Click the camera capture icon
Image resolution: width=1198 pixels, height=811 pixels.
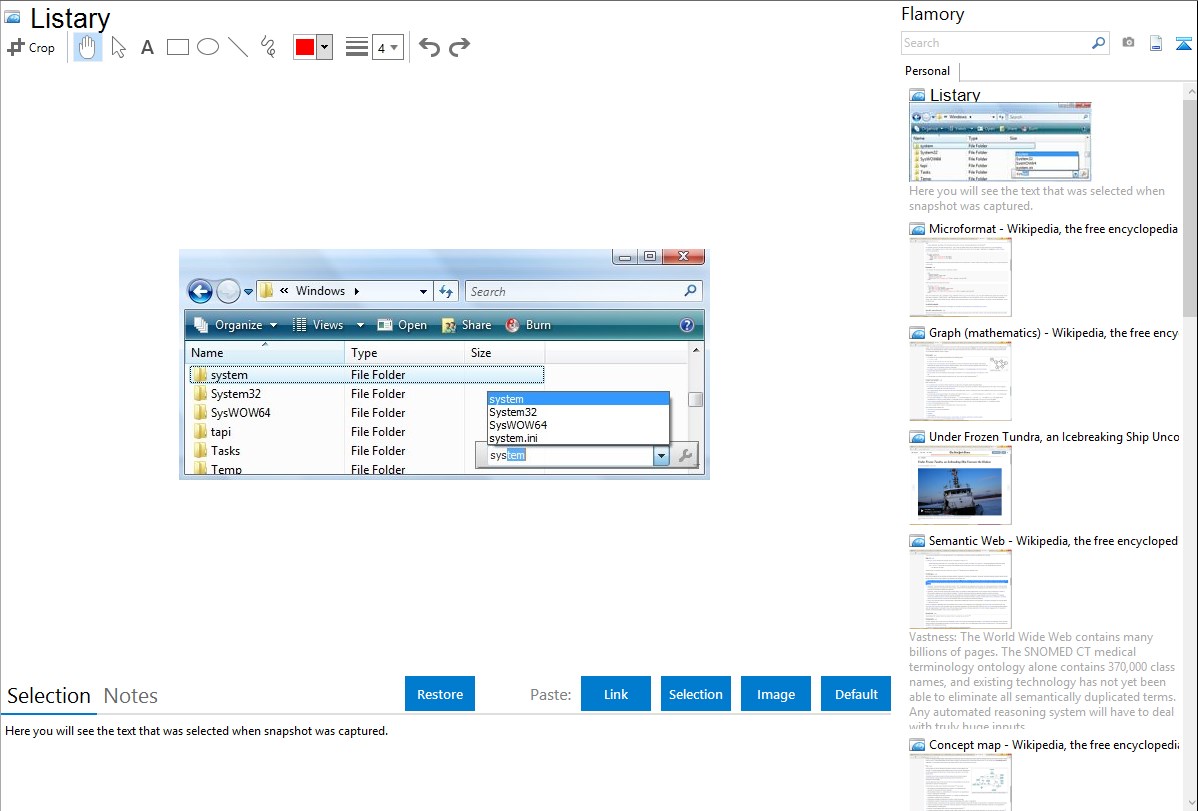click(x=1128, y=43)
